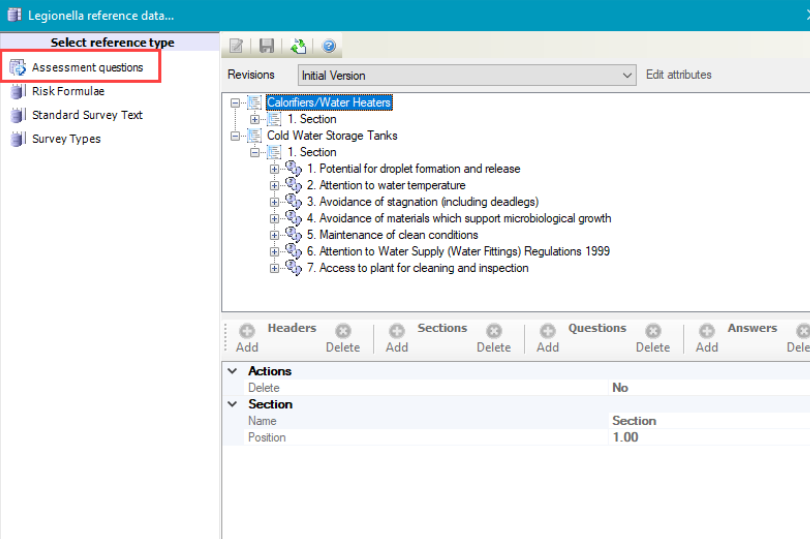
Task: Click Delete under Sections
Action: click(x=493, y=337)
